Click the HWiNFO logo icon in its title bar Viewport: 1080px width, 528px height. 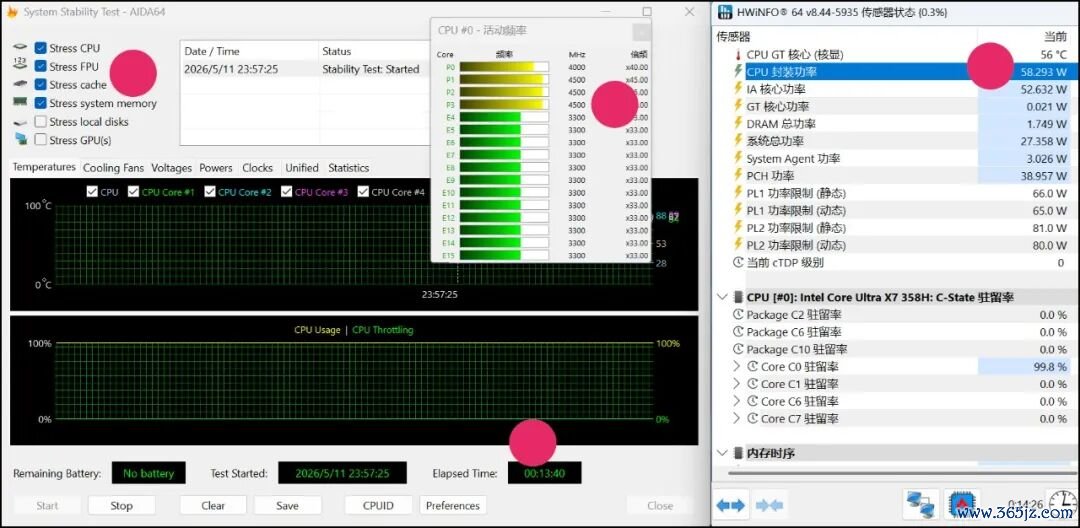pos(725,12)
